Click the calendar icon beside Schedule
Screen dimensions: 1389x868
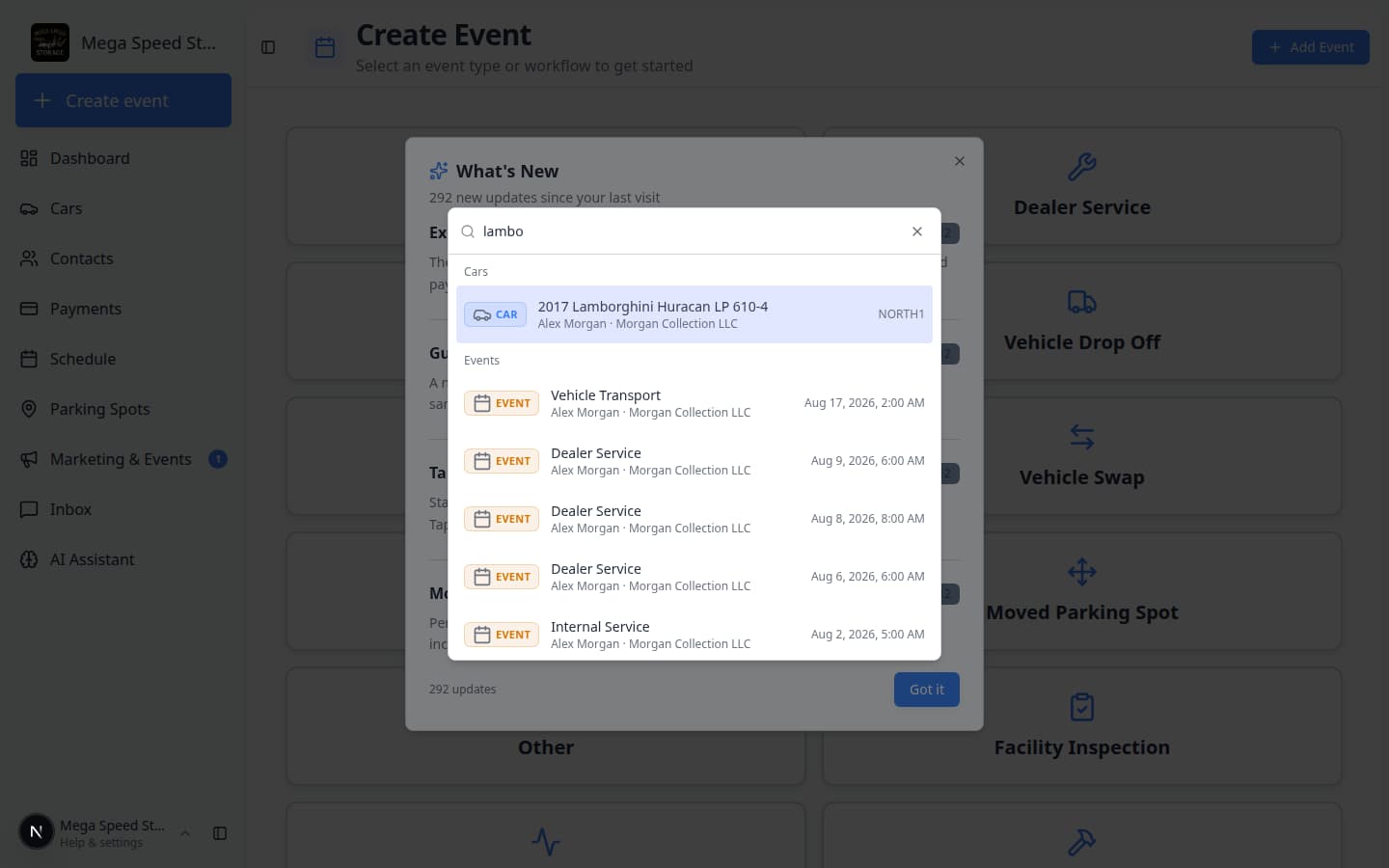29,359
